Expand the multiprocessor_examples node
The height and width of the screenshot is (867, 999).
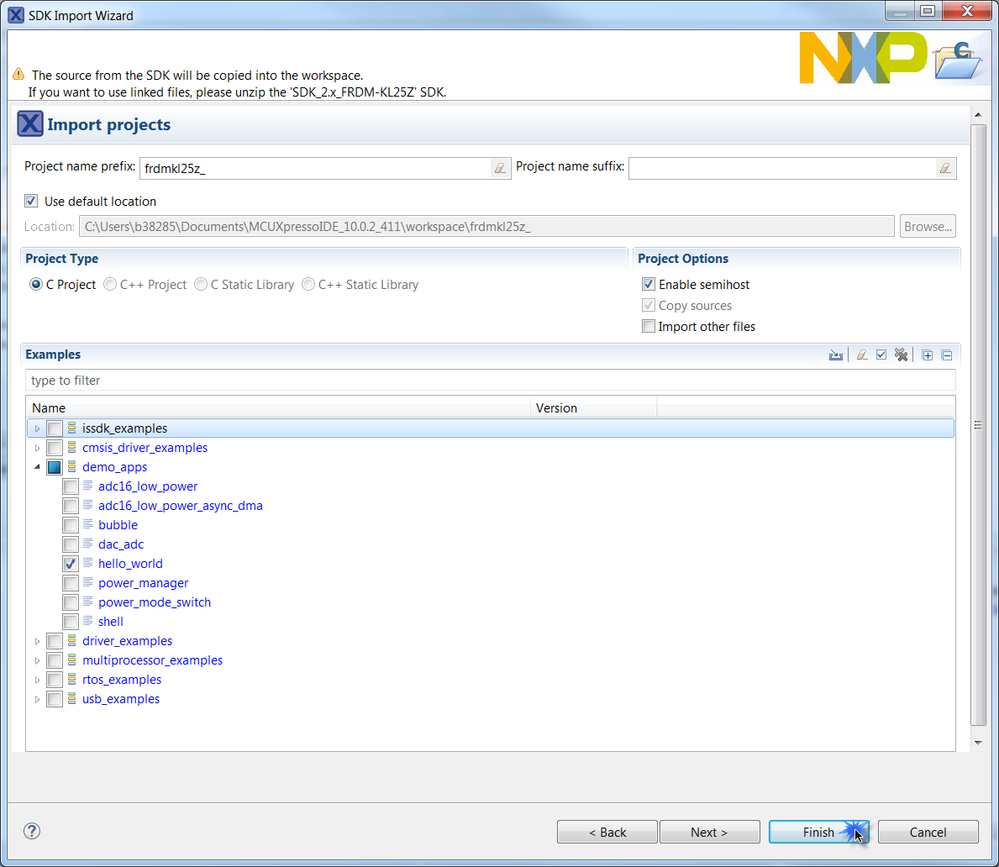(38, 661)
